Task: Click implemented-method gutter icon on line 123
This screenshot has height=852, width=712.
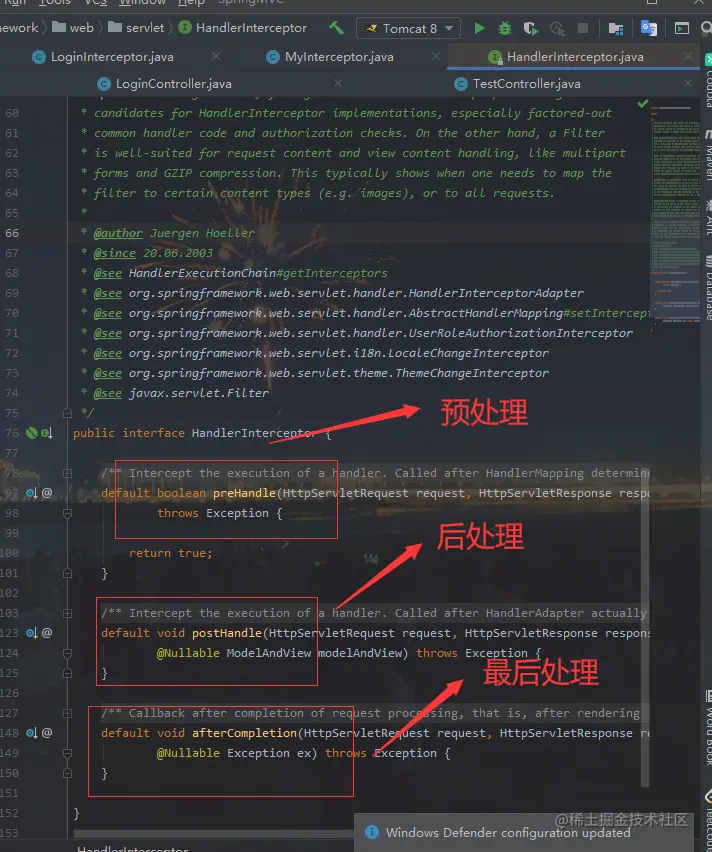Action: pos(32,632)
